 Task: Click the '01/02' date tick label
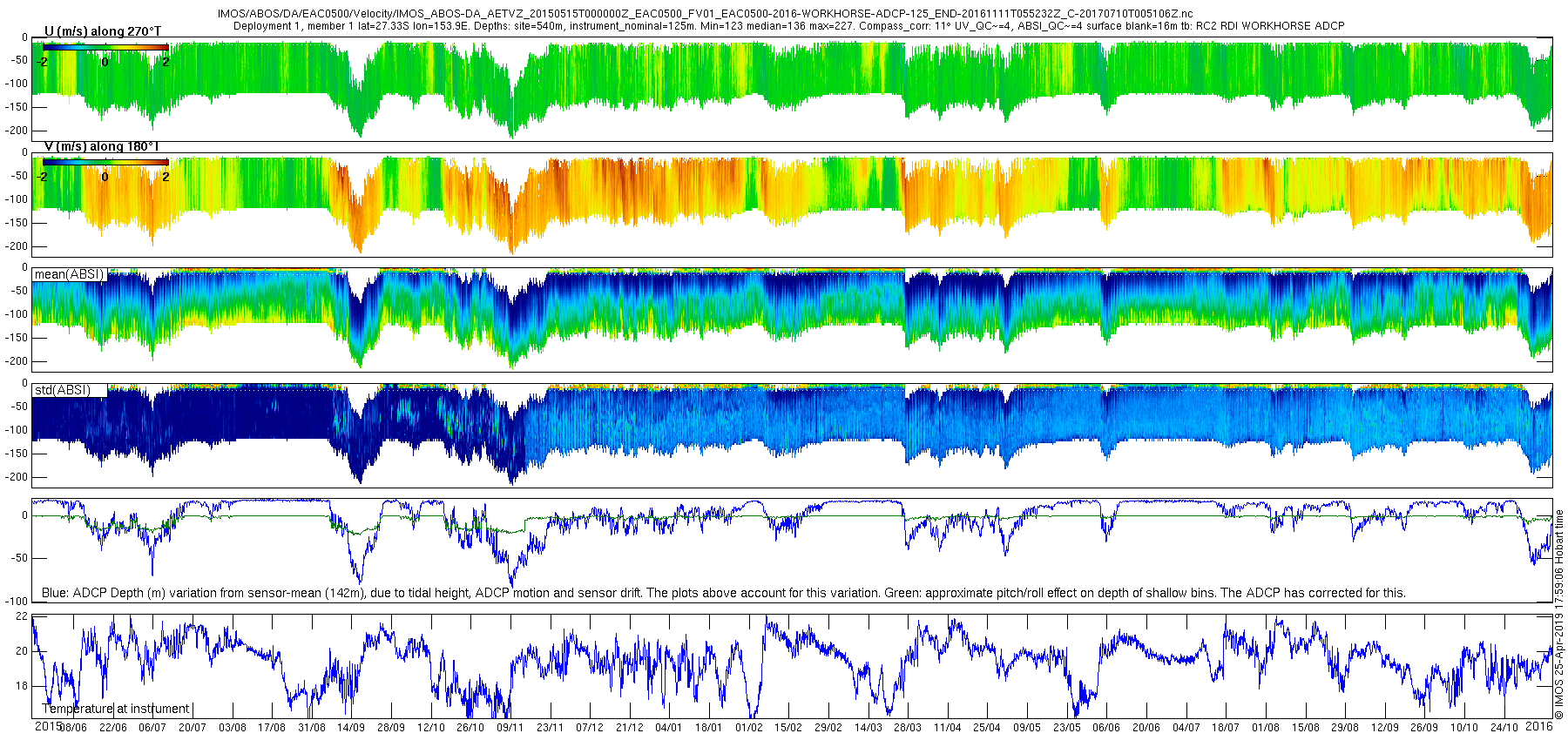coord(749,728)
